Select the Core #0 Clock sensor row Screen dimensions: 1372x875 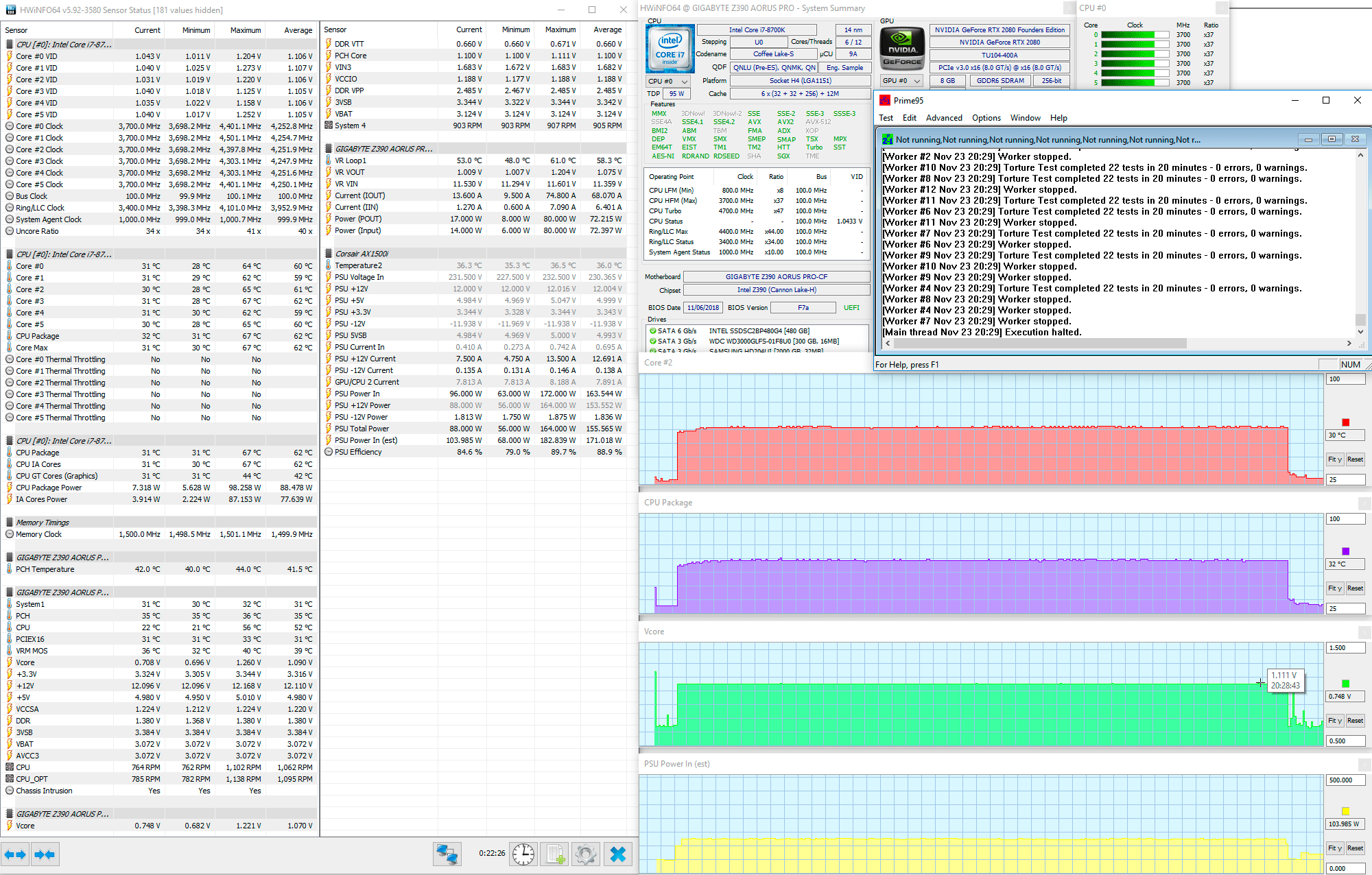pyautogui.click(x=39, y=126)
